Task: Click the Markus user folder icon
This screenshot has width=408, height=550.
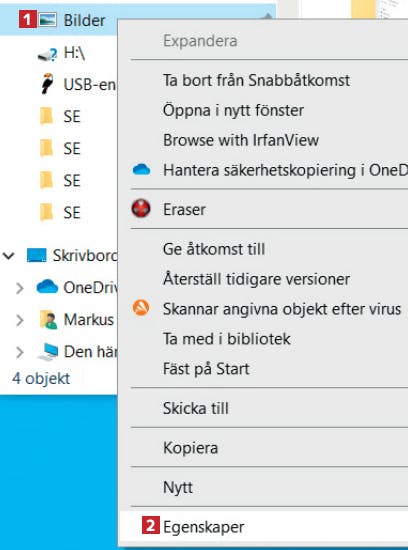Action: pyautogui.click(x=48, y=320)
